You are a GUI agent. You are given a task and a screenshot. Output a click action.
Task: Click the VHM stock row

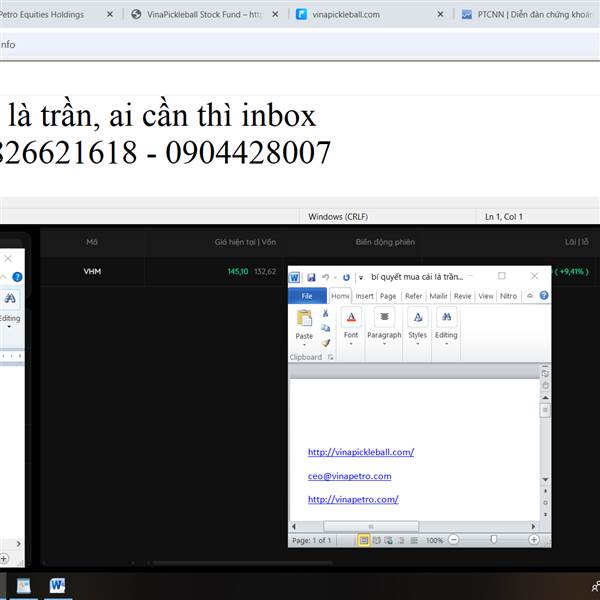(320, 271)
